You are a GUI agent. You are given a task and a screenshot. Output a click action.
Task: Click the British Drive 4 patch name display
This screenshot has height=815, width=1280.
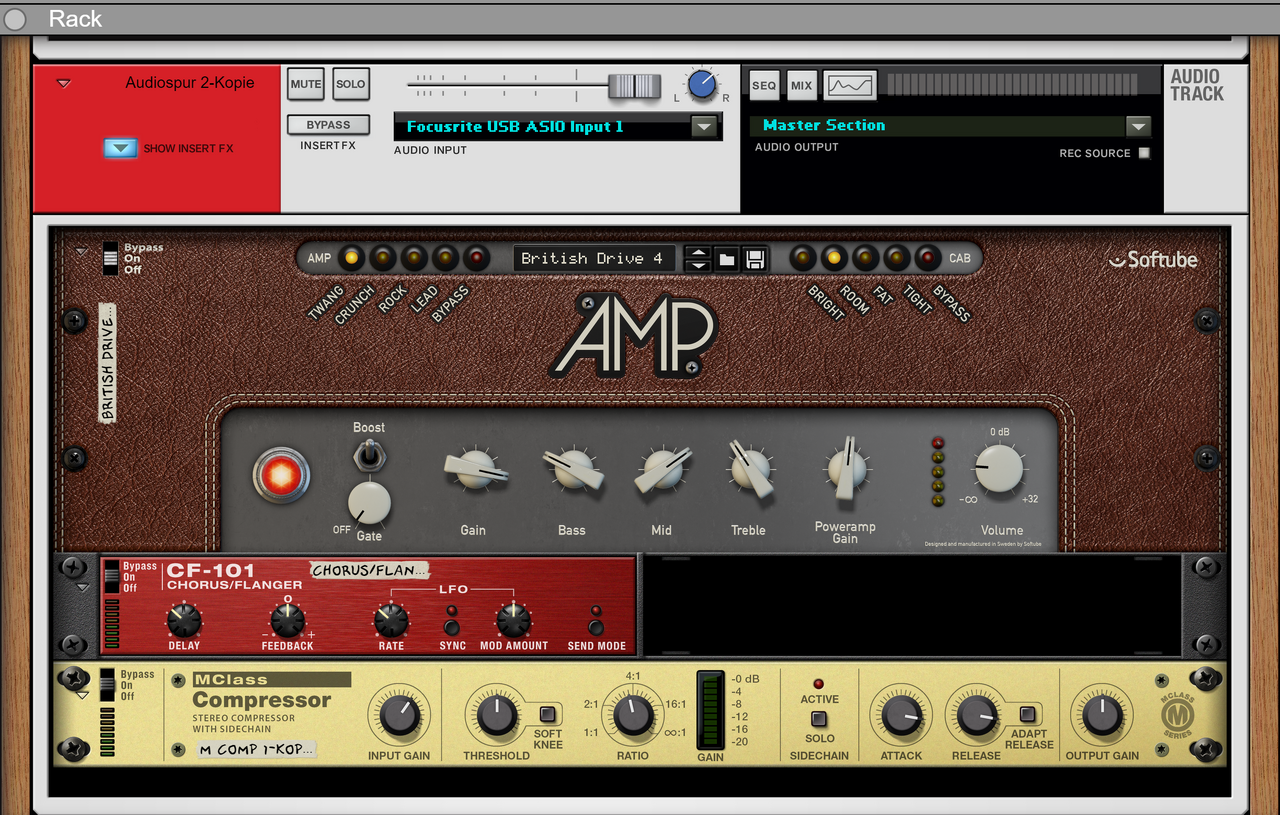tap(593, 258)
